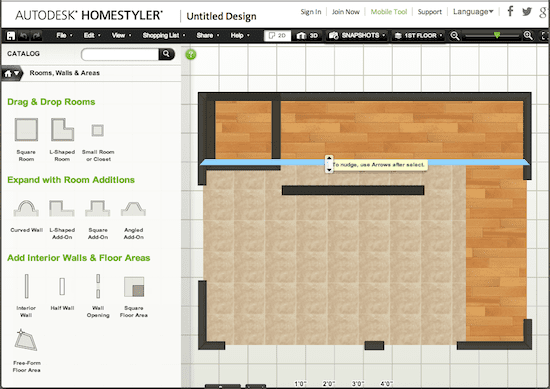Open the File menu
550x389 pixels.
(x=64, y=35)
